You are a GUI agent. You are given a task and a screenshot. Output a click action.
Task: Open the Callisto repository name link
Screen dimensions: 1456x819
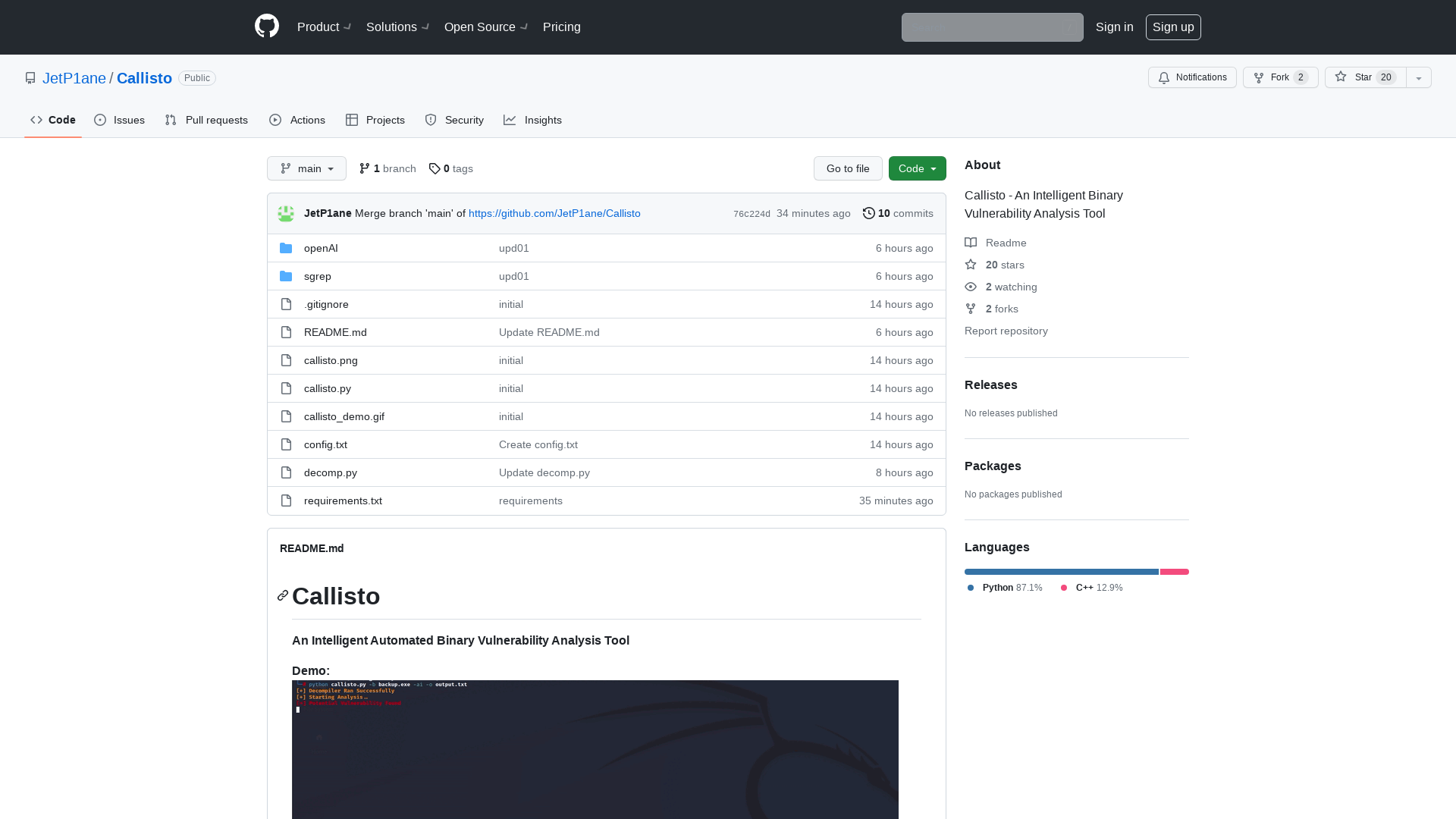[x=144, y=78]
